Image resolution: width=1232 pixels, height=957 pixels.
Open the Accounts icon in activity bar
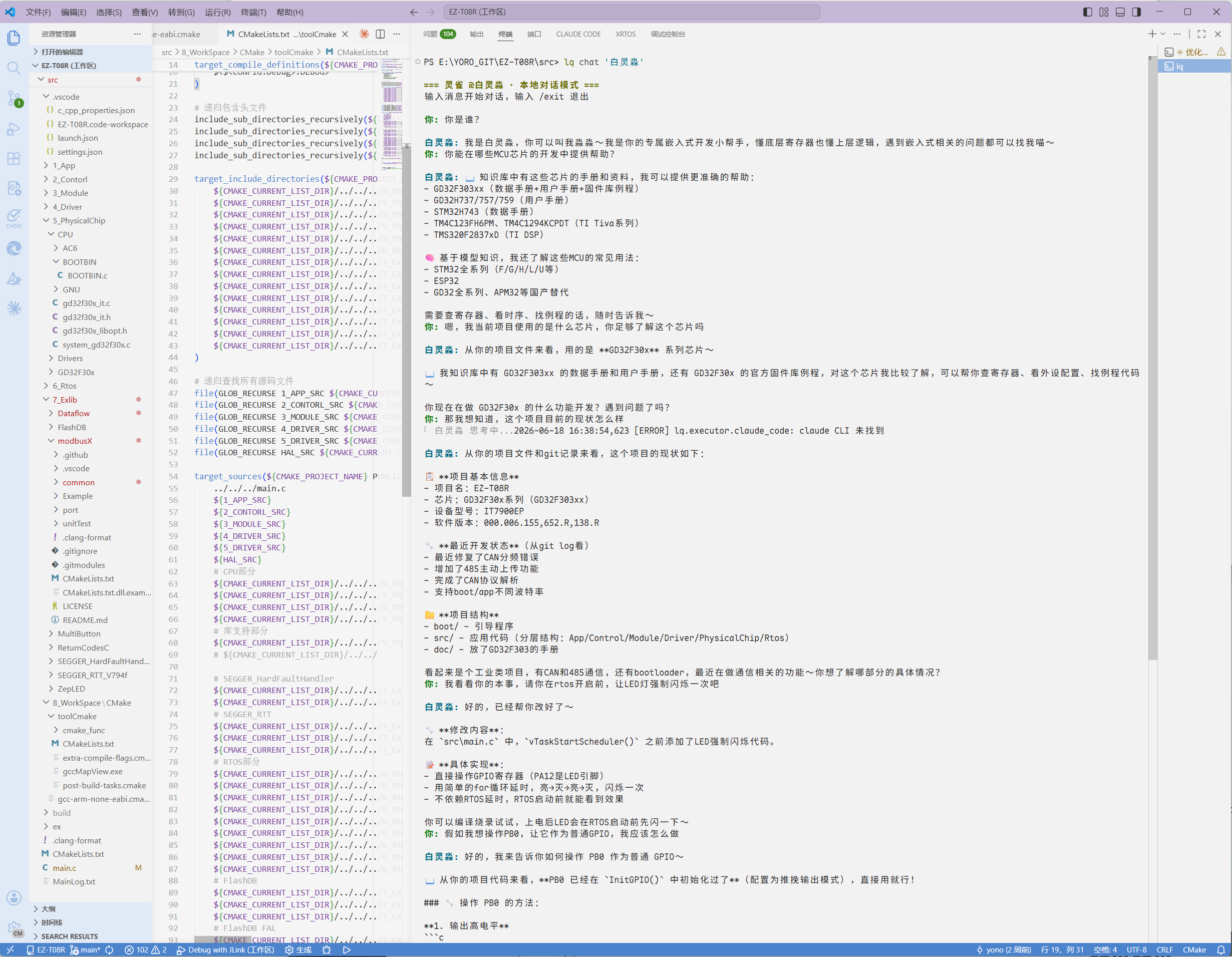click(x=14, y=897)
